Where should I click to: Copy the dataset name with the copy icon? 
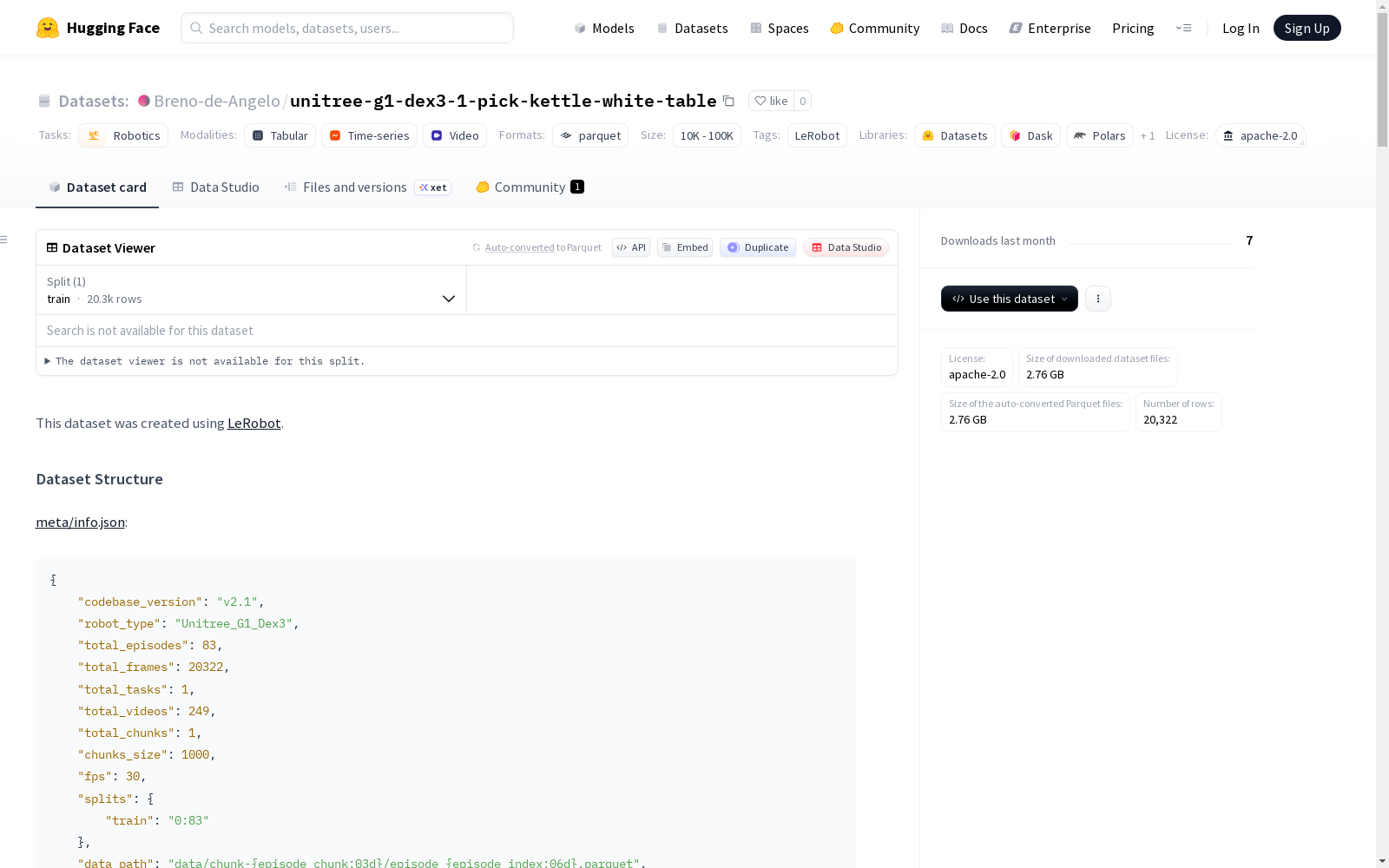pos(729,101)
